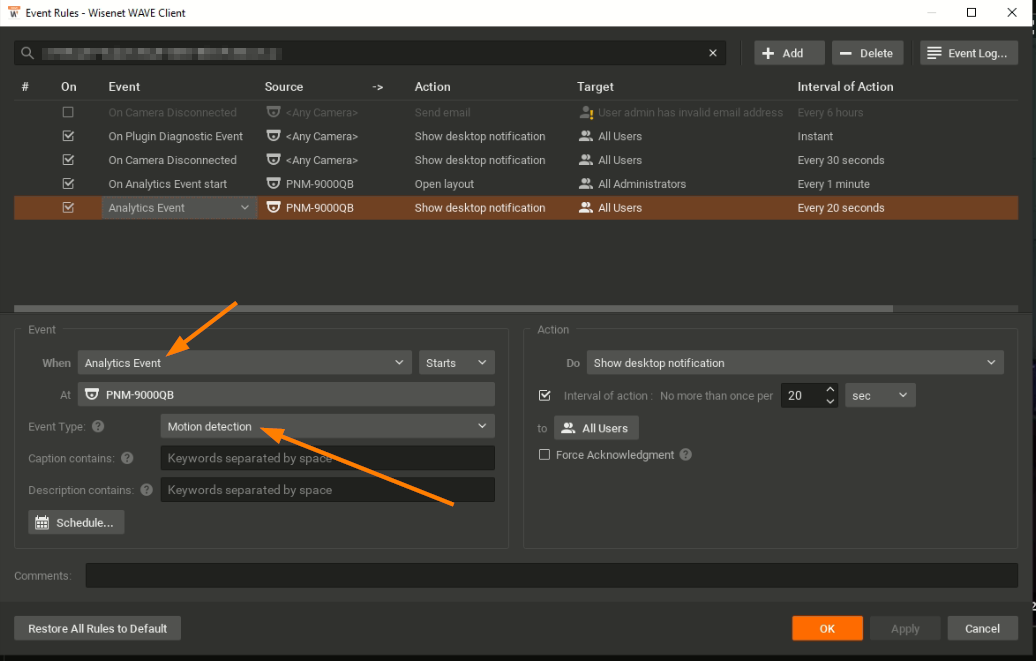Click users icon in Every 30 seconds row

[x=585, y=160]
